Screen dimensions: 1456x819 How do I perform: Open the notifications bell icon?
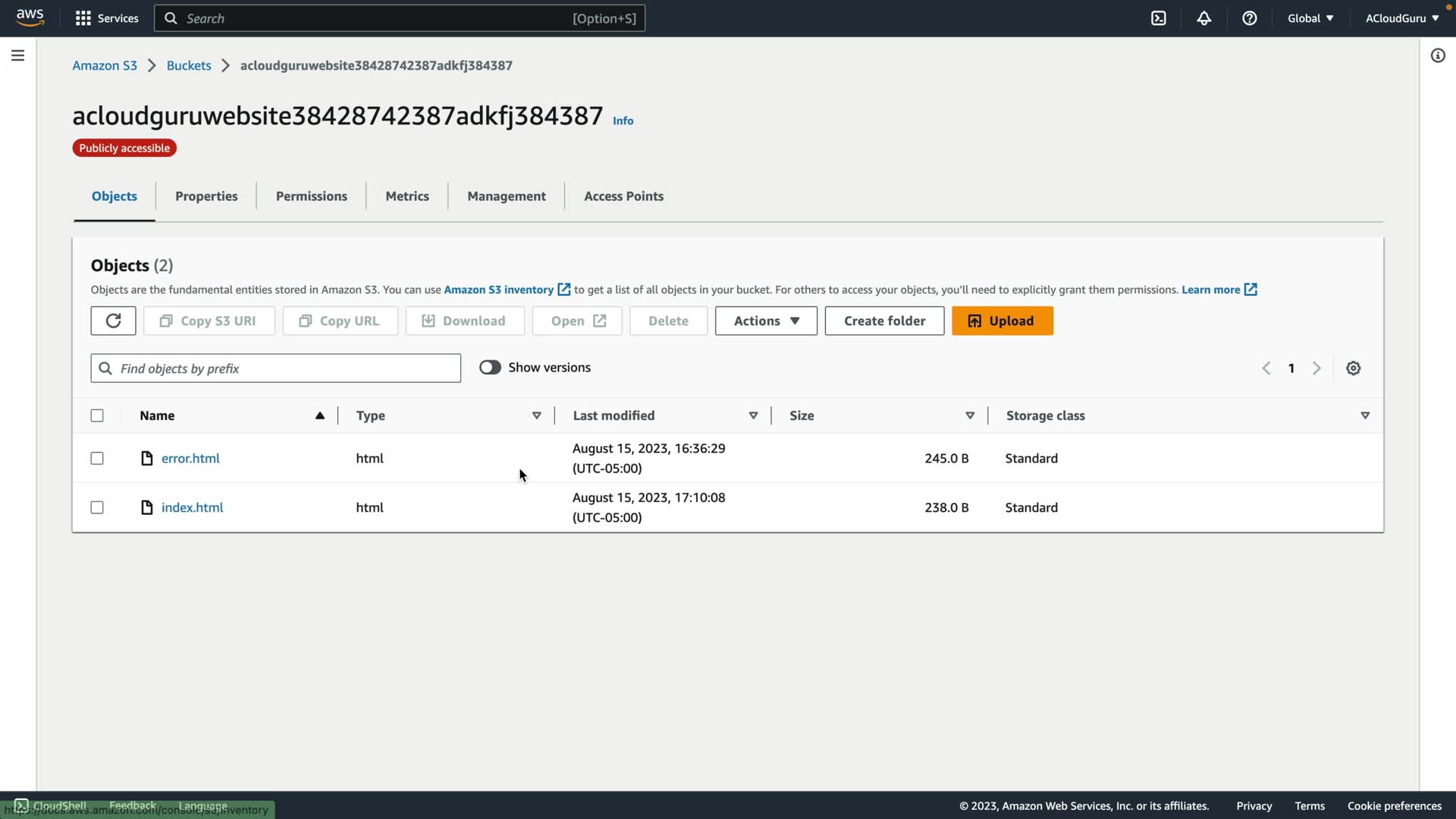(x=1203, y=18)
